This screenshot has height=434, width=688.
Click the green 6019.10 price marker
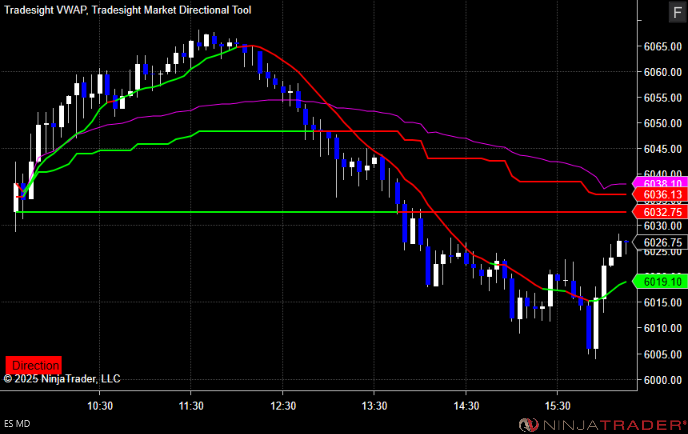pos(659,281)
